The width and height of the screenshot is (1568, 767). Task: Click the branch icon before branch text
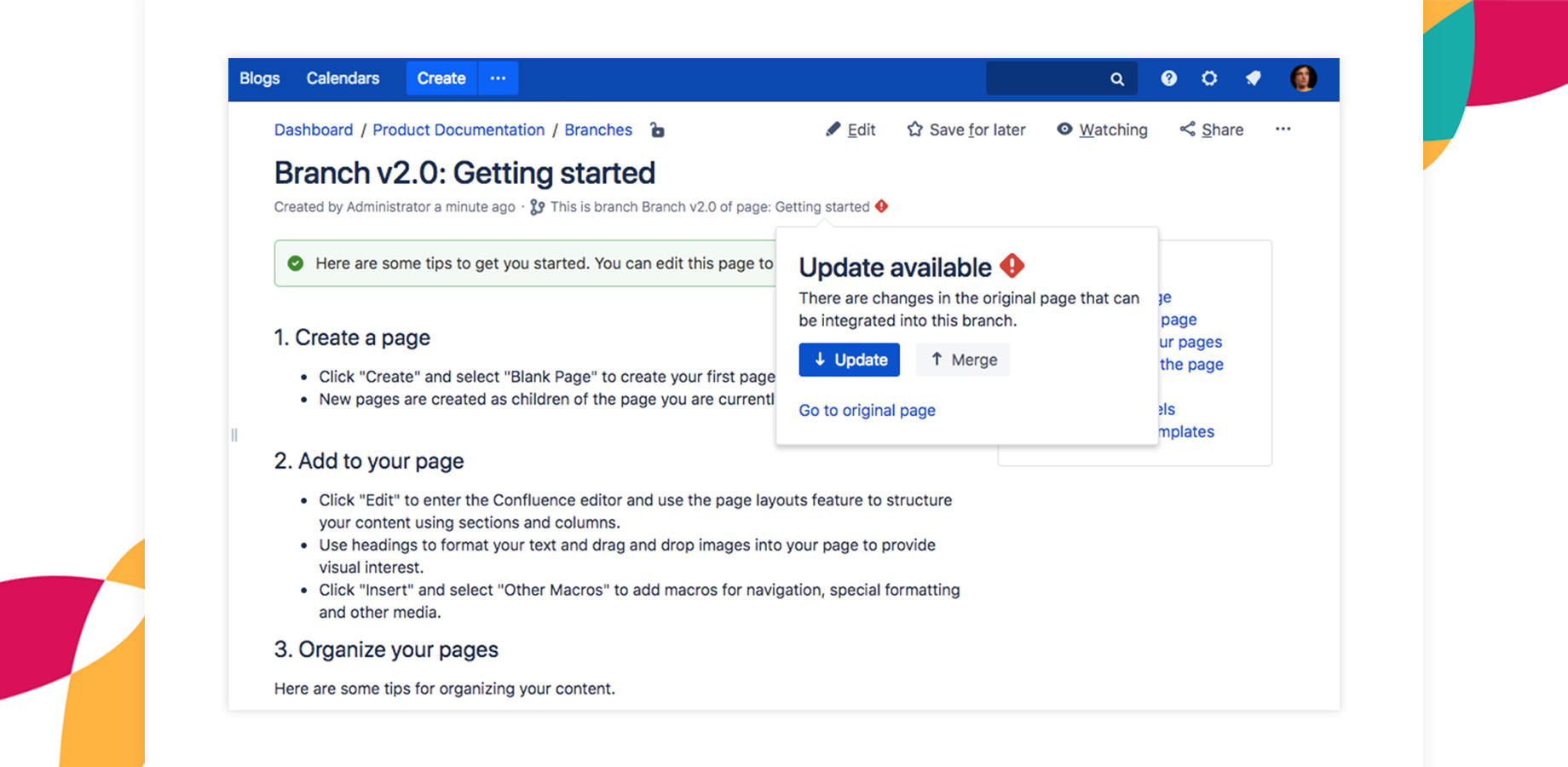(537, 207)
